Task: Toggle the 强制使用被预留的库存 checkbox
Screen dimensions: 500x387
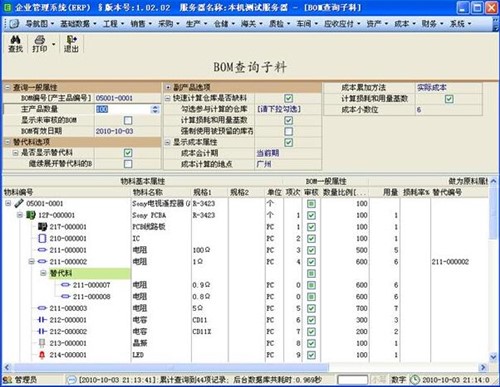Action: coord(289,131)
